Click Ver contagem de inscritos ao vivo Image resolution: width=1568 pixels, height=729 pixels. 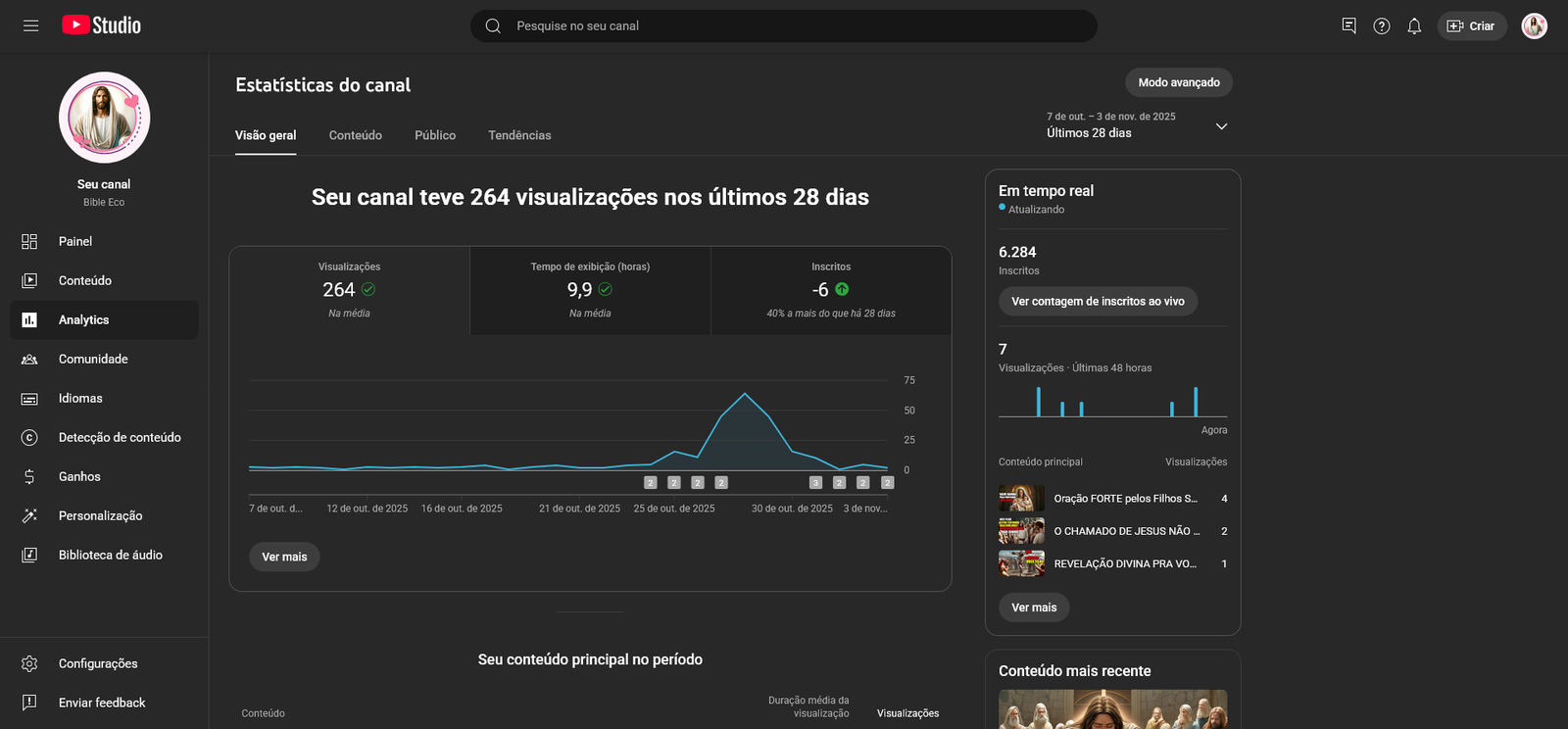pyautogui.click(x=1098, y=301)
